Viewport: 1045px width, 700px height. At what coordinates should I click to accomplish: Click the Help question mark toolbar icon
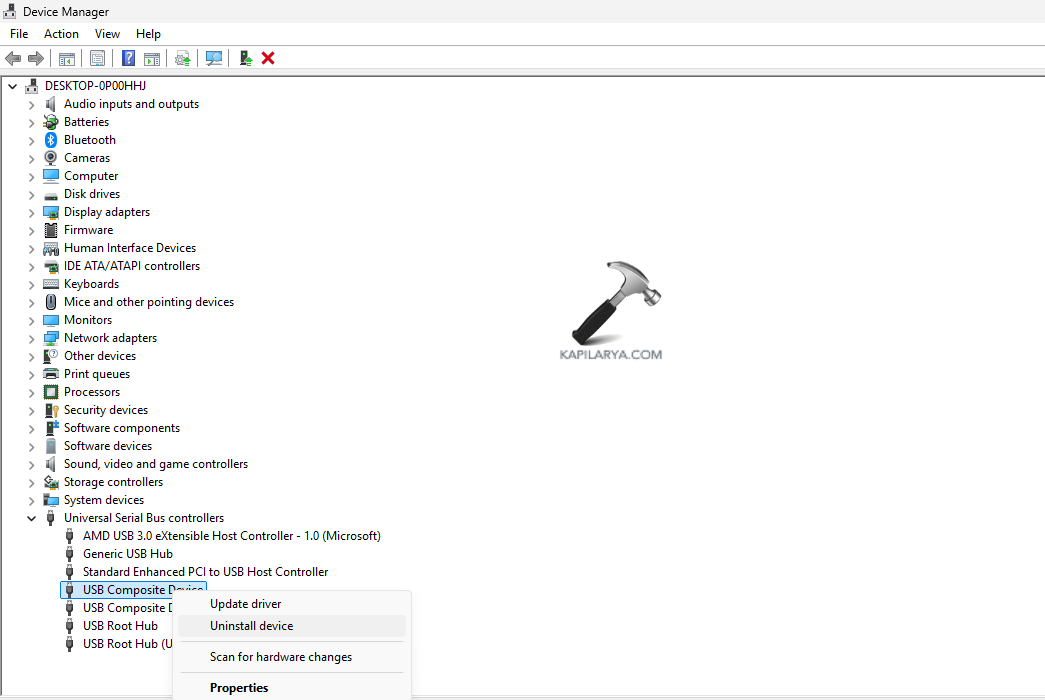(x=129, y=58)
